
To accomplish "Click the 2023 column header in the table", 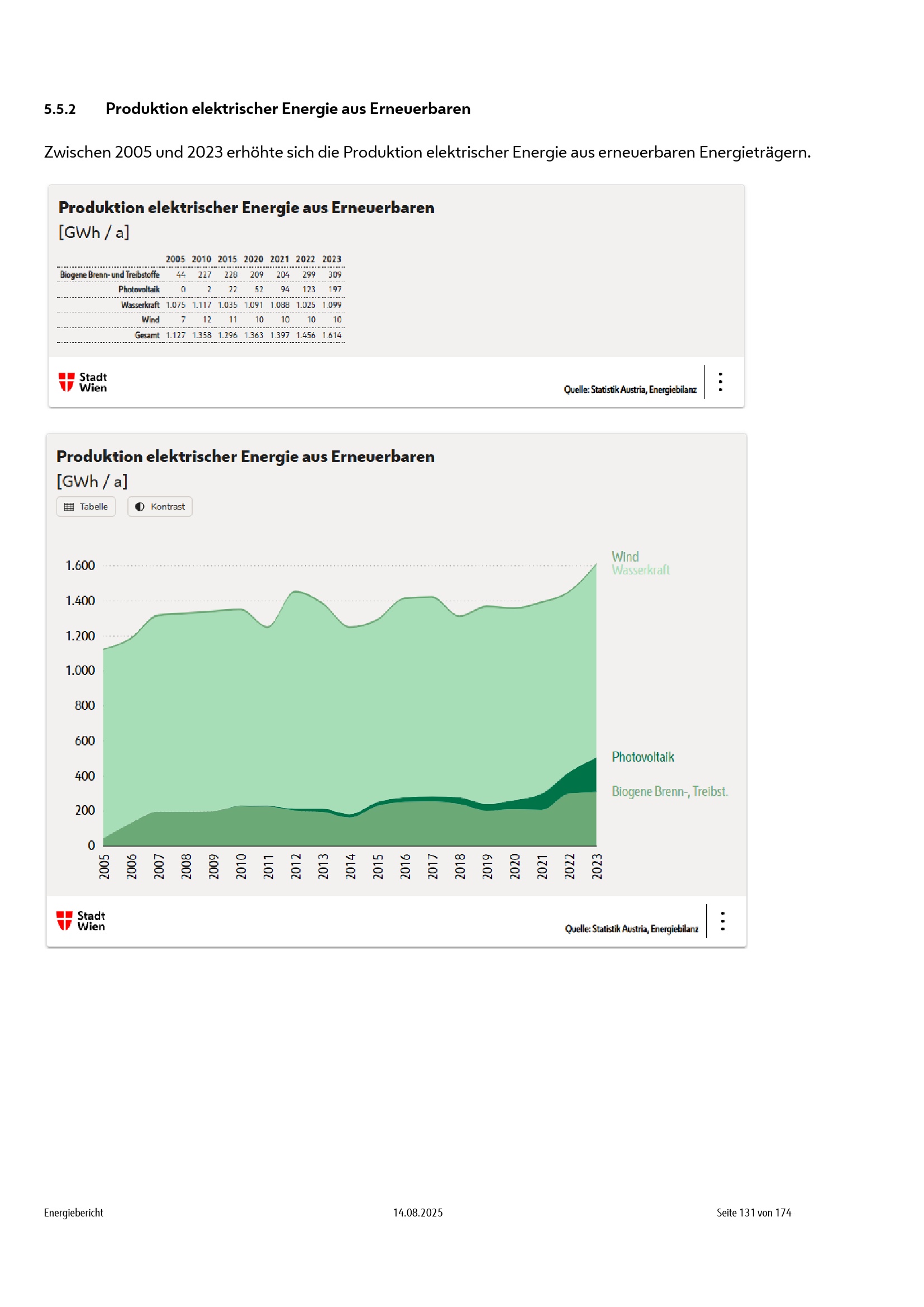I will (332, 259).
